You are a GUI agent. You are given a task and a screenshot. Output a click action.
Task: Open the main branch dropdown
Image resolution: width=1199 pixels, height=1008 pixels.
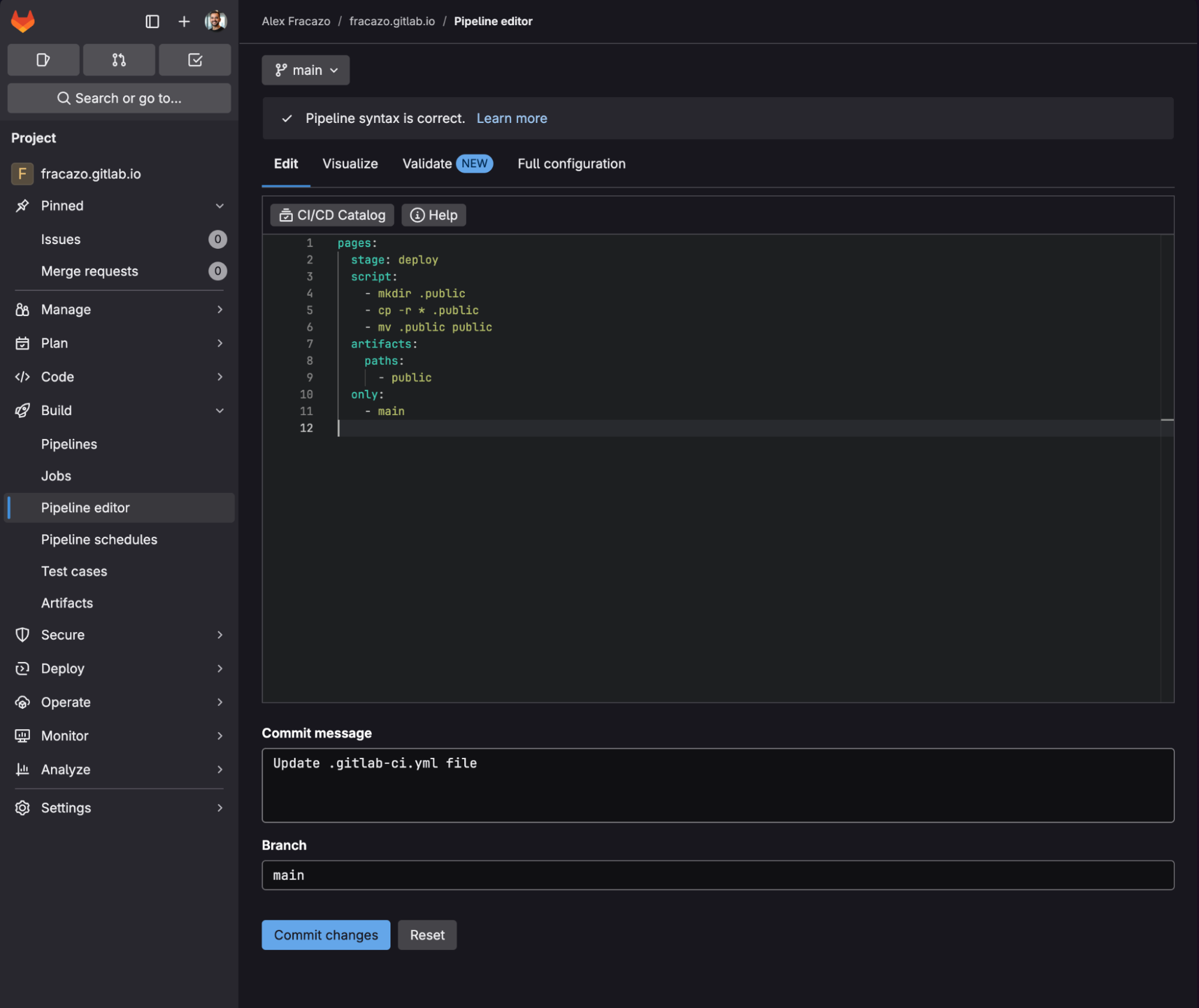306,70
